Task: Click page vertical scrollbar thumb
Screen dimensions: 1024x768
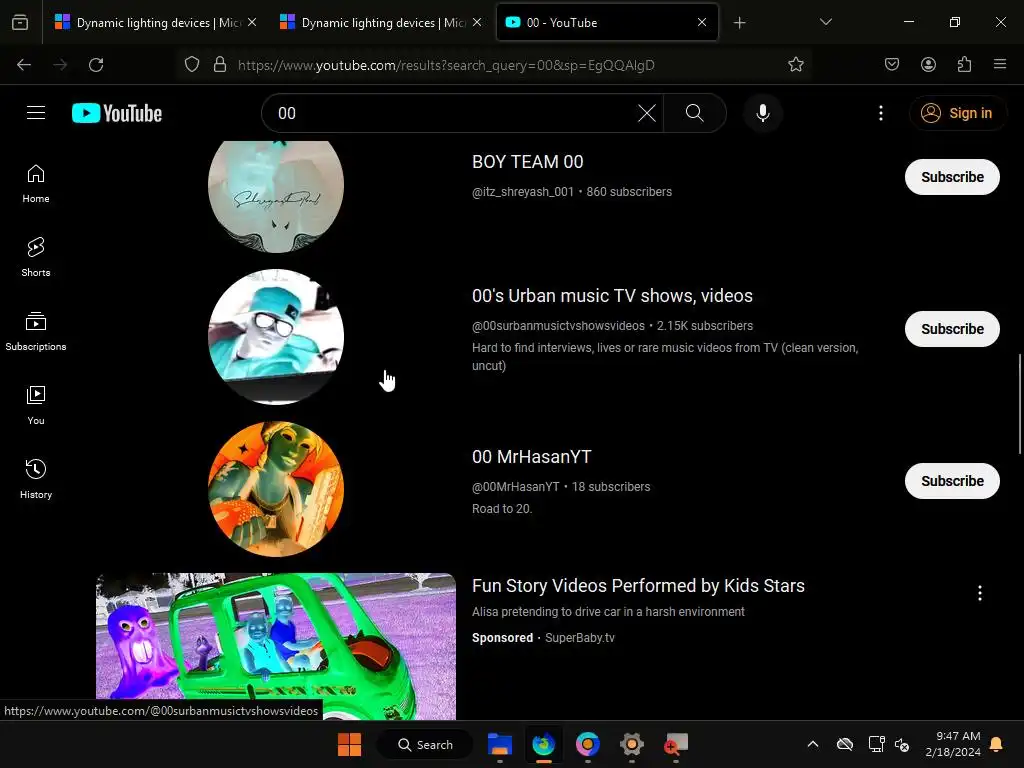Action: pyautogui.click(x=1020, y=404)
